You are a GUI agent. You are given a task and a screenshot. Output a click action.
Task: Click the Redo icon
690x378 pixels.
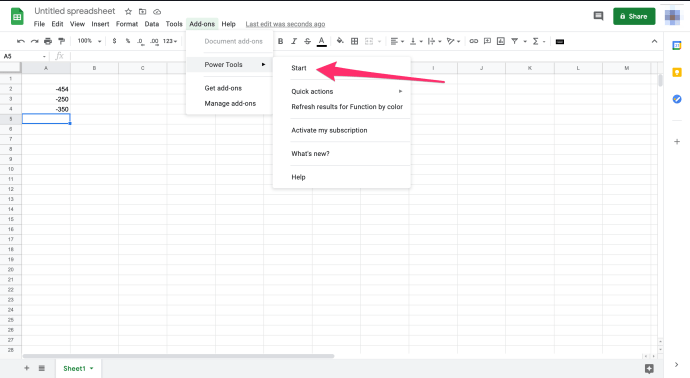click(x=34, y=41)
